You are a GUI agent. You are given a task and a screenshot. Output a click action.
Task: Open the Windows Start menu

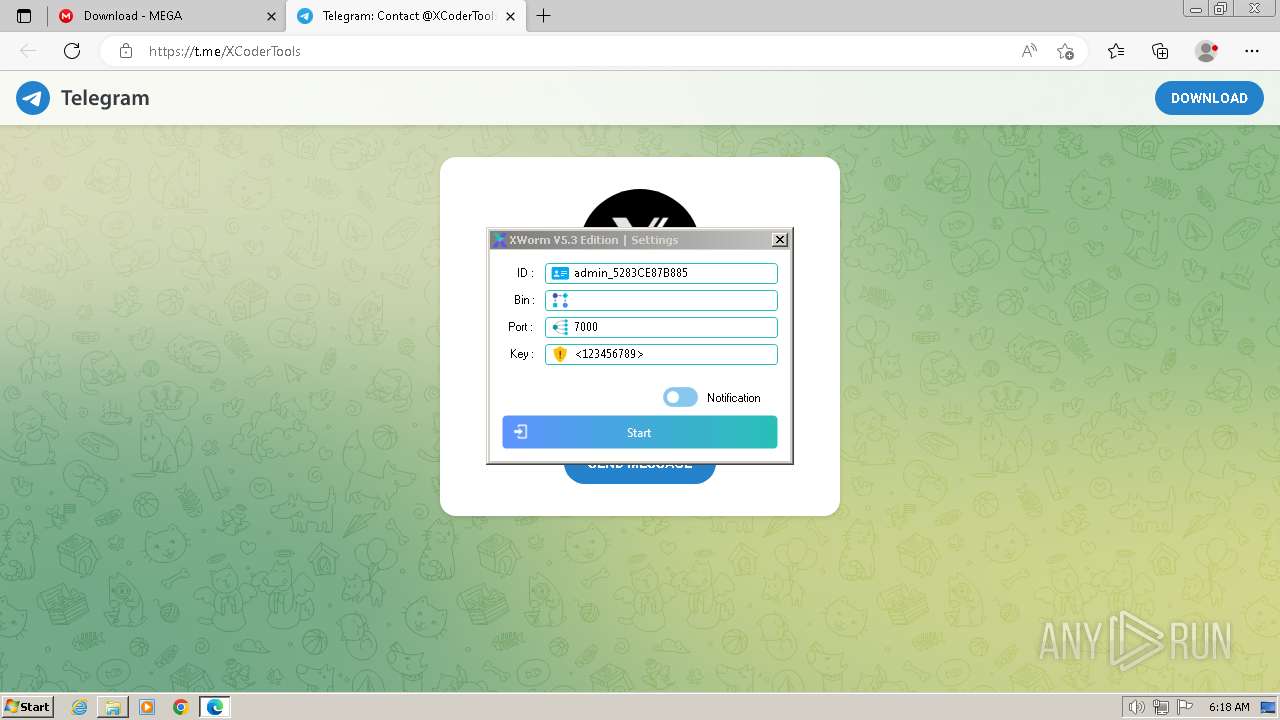(27, 707)
